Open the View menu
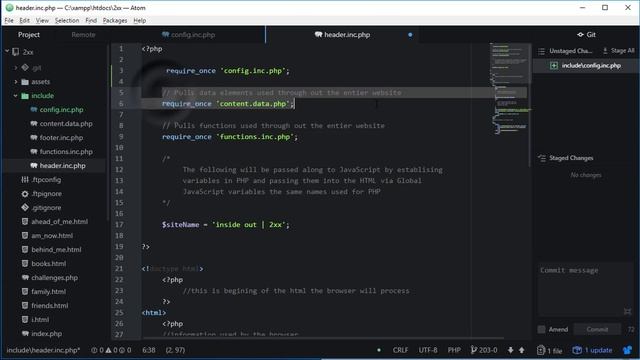This screenshot has height=360, width=640. (42, 20)
